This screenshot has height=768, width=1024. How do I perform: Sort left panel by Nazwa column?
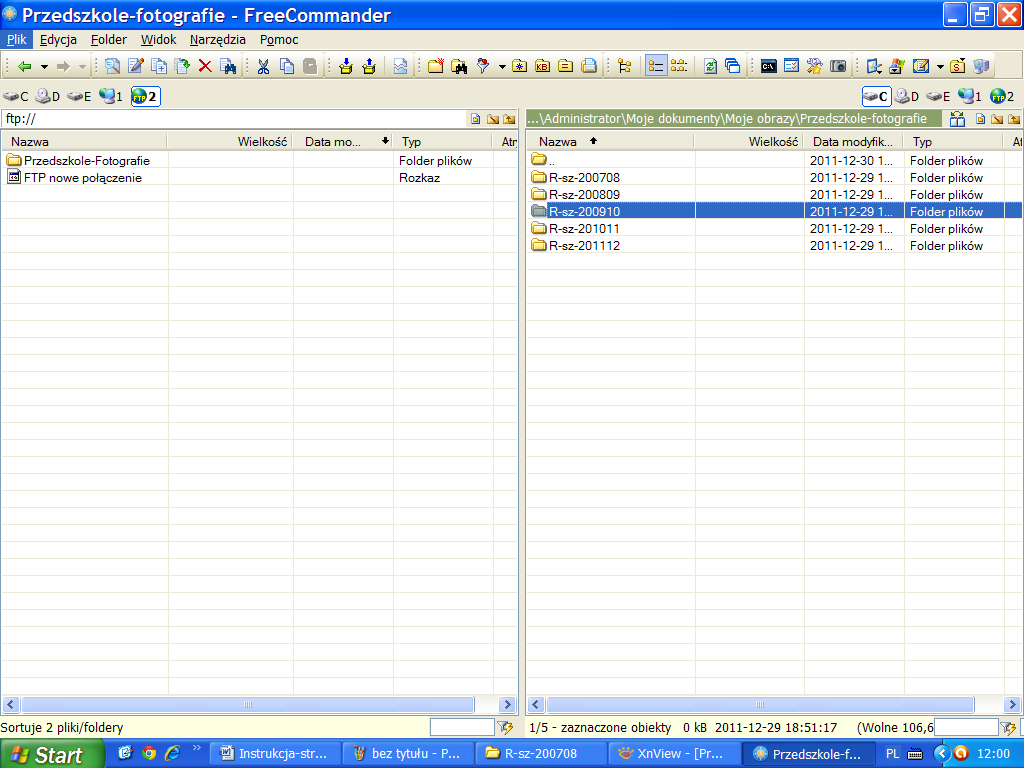84,142
